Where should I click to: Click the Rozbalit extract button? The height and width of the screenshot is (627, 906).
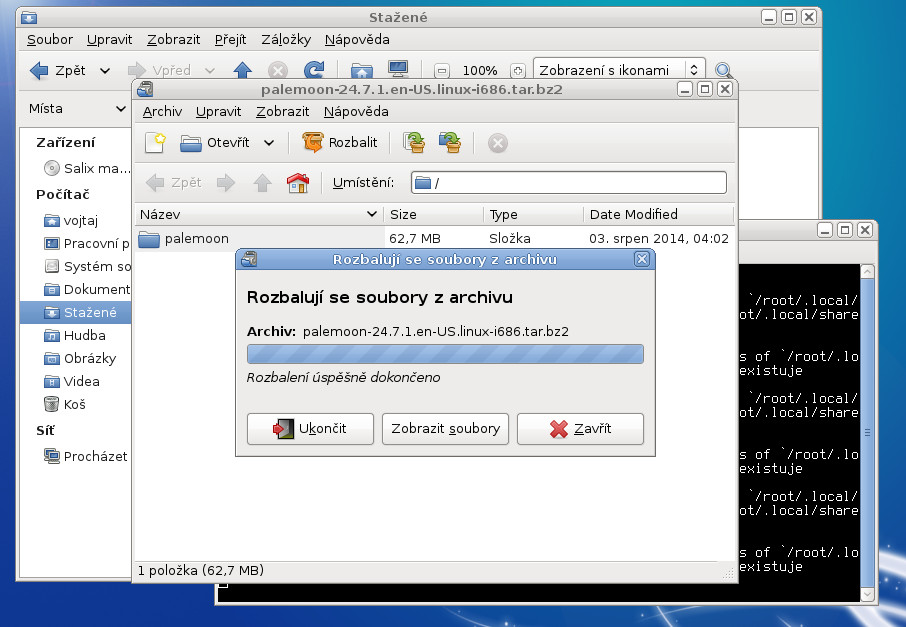(340, 142)
